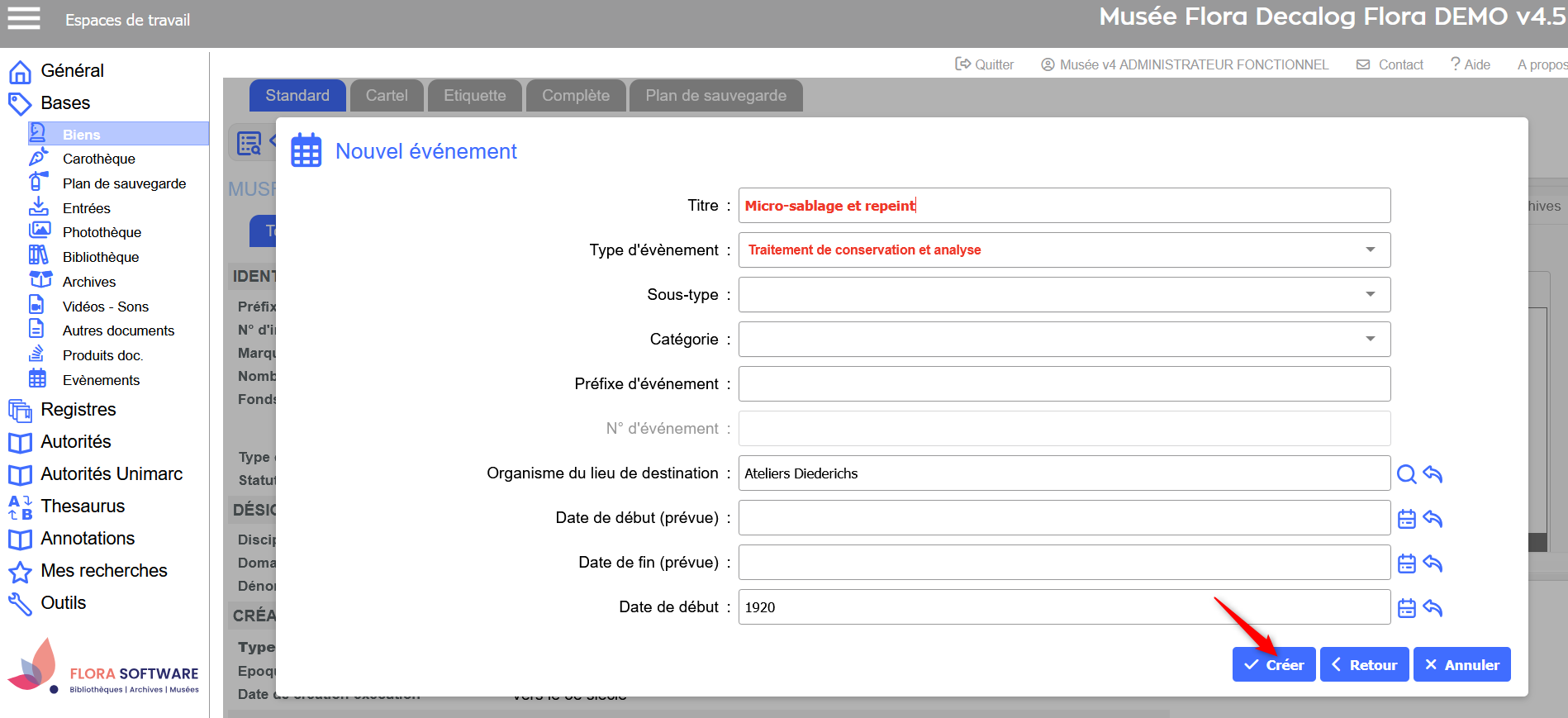
Task: Open calendar picker for Date de début
Action: [x=1406, y=608]
